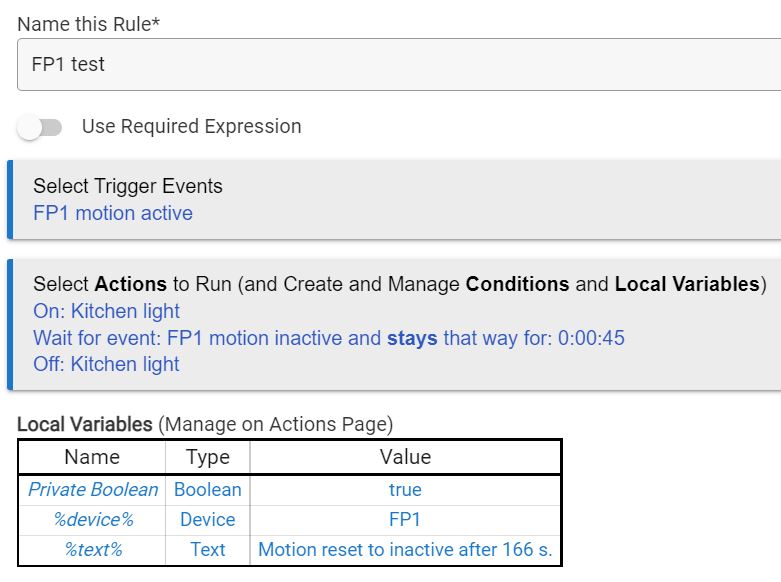Image resolution: width=781 pixels, height=582 pixels.
Task: Click the Boolean type cell
Action: click(208, 490)
